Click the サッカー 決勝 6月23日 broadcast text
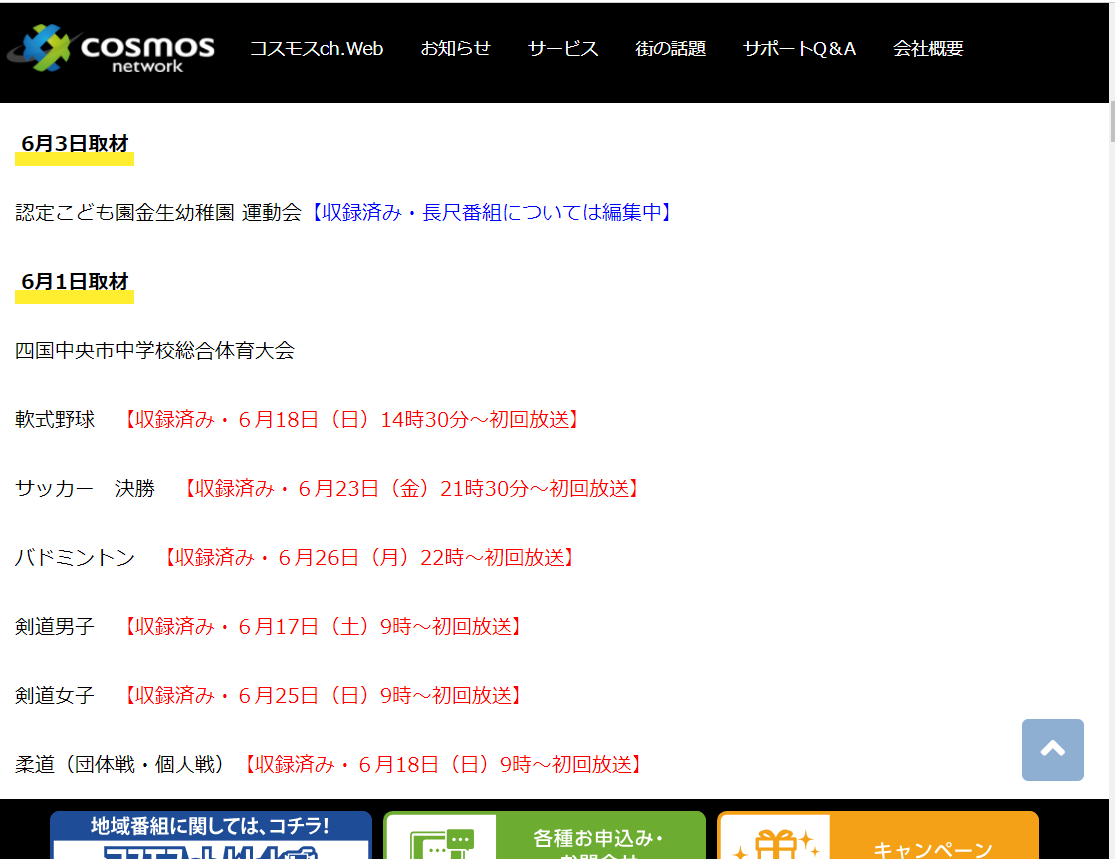 point(409,489)
